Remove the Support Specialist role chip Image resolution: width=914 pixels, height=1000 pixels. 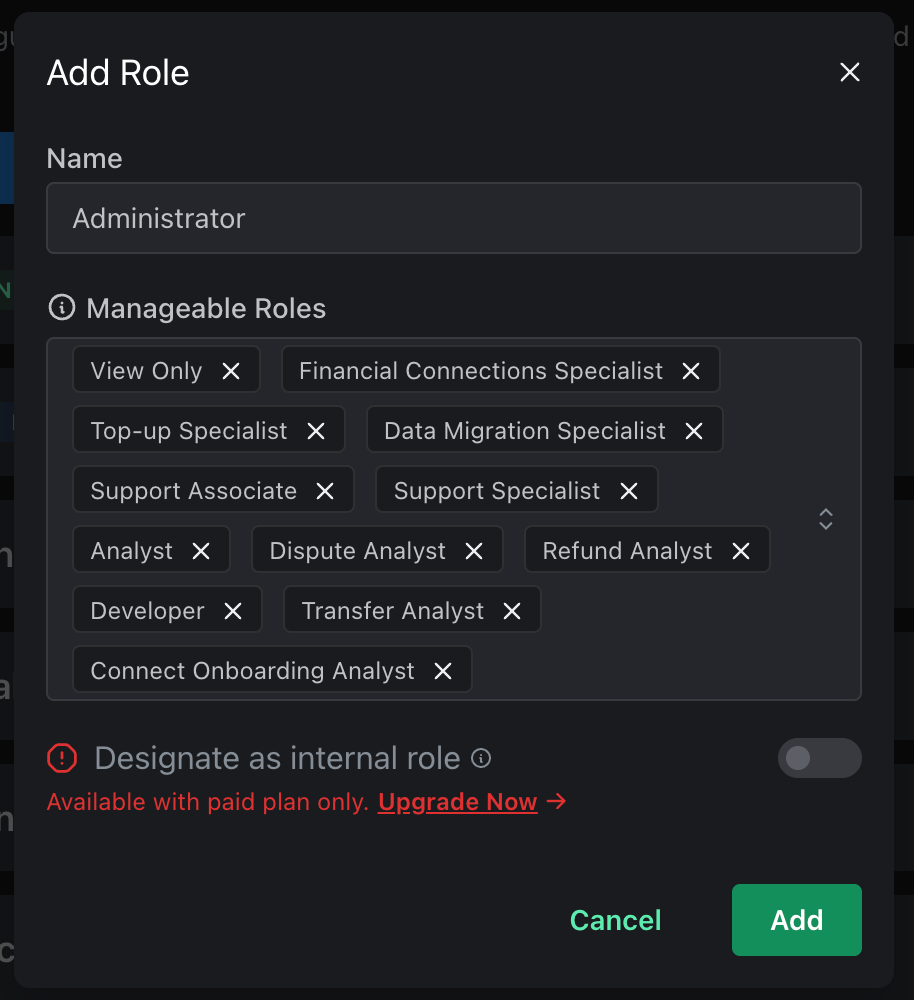(x=628, y=490)
